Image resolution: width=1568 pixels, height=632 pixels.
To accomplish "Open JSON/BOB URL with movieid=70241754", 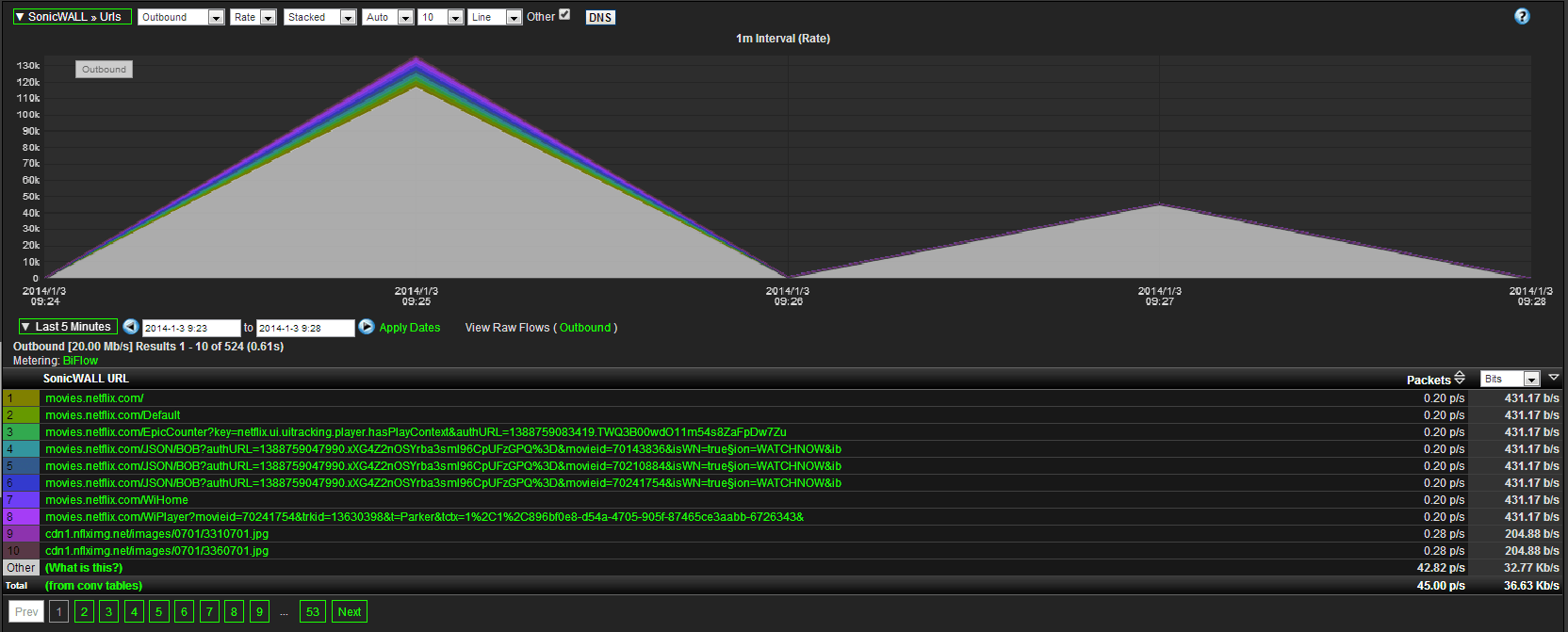I will (x=443, y=483).
